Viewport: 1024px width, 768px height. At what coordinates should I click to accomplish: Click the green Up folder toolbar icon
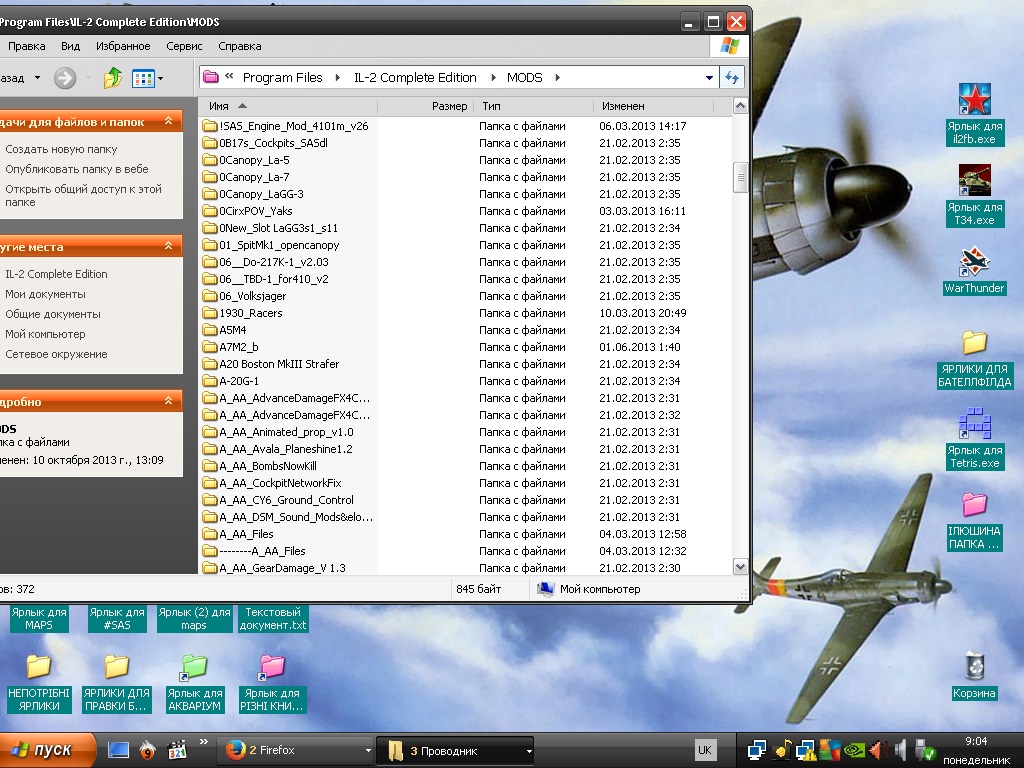pyautogui.click(x=113, y=78)
